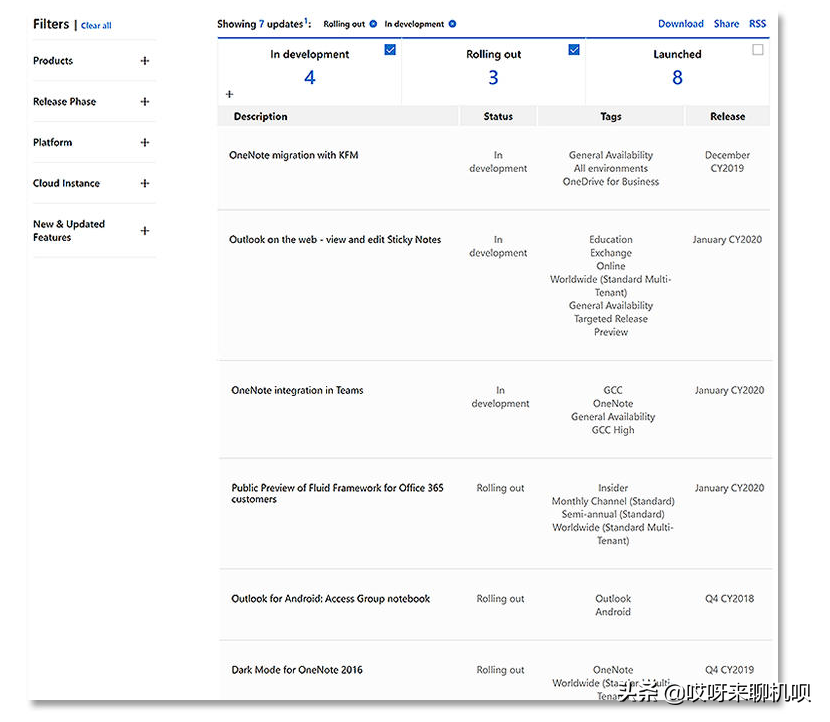Check the Launched status checkbox
Viewport: 830px width, 722px height.
pyautogui.click(x=758, y=50)
